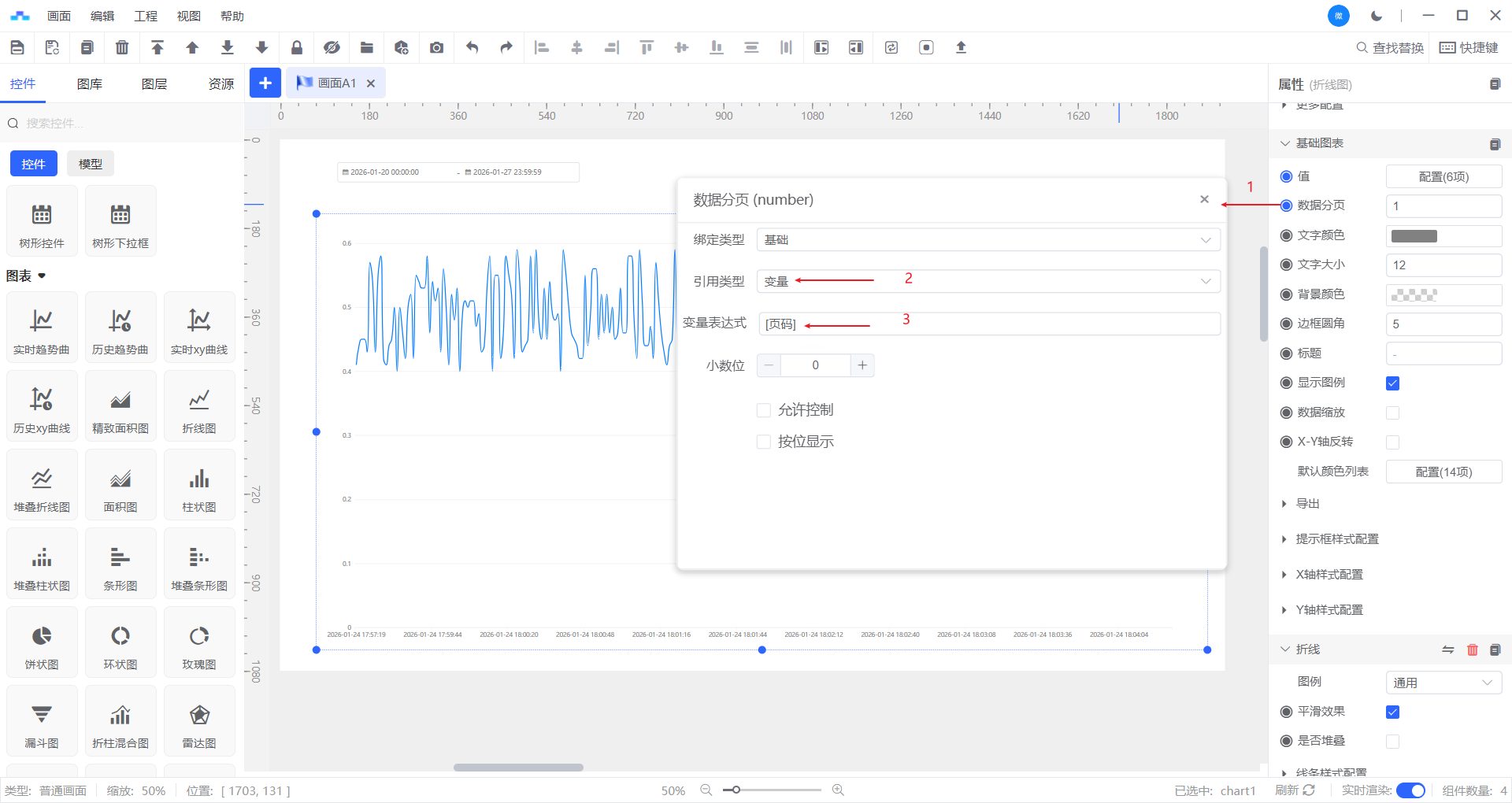Open the 工程 menu
The height and width of the screenshot is (803, 1512).
(x=146, y=16)
